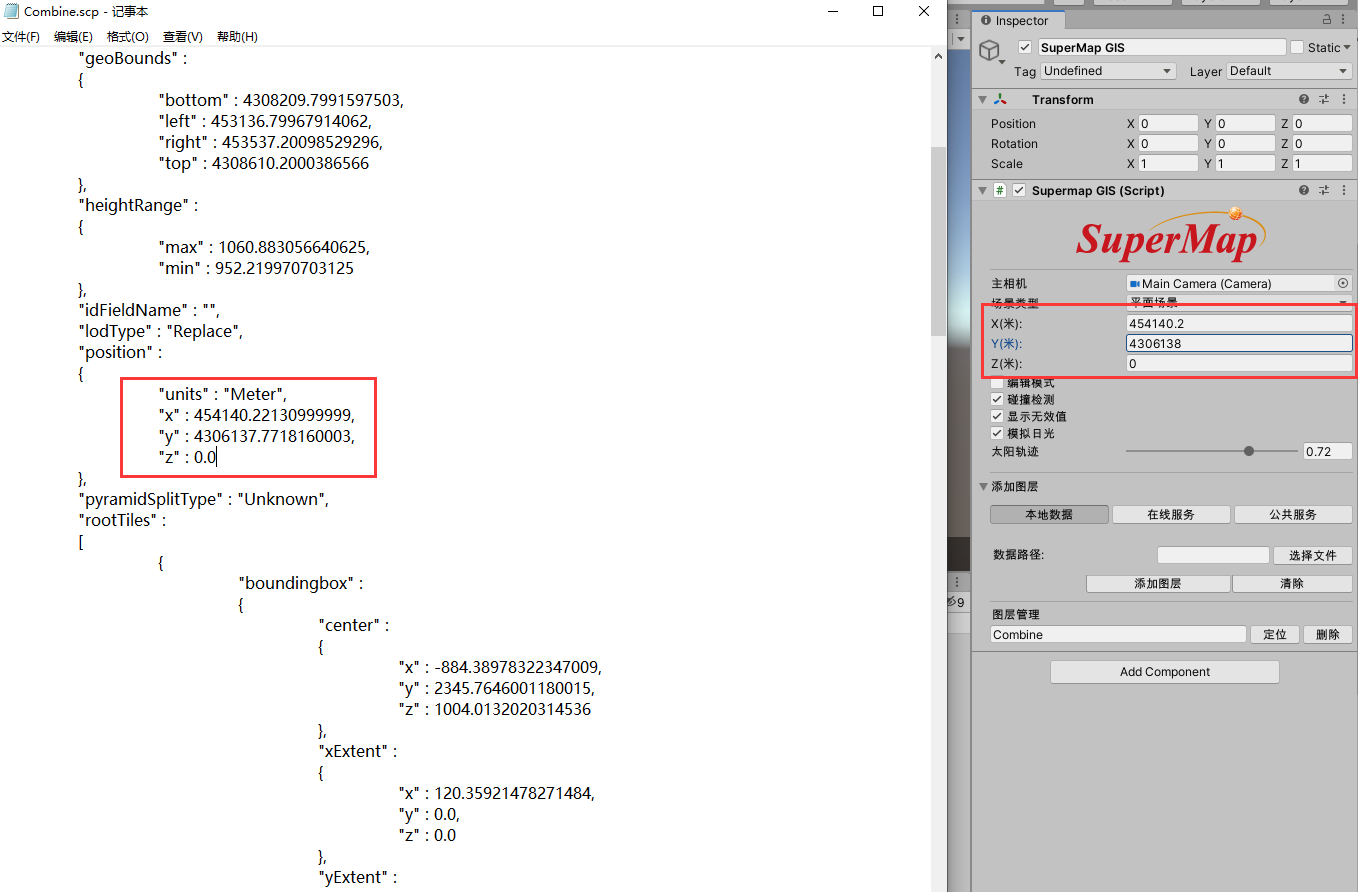Open the Tag dropdown showing Undefined
Image resolution: width=1358 pixels, height=892 pixels.
tap(1108, 71)
